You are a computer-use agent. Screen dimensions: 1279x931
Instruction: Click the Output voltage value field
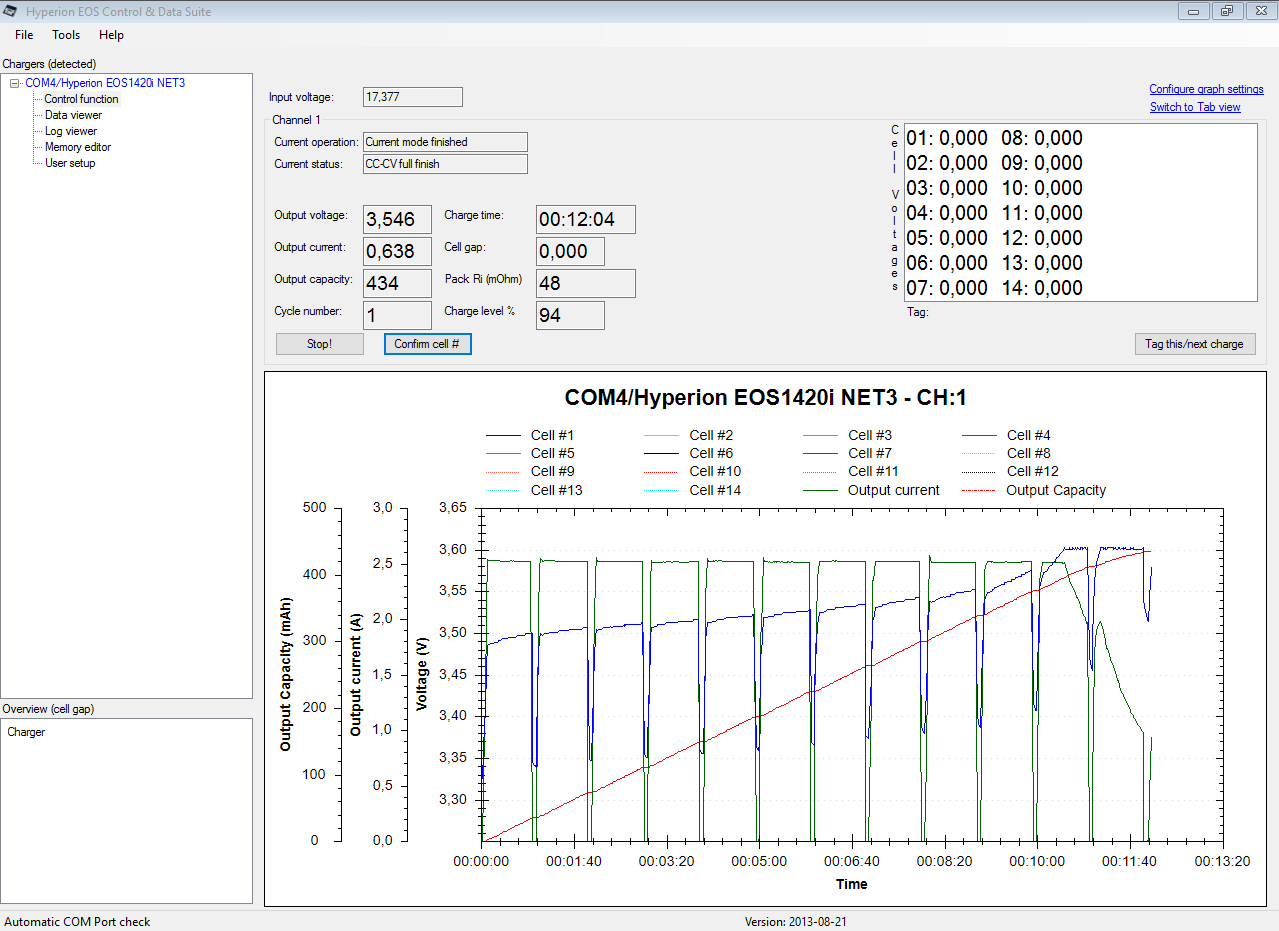click(397, 220)
